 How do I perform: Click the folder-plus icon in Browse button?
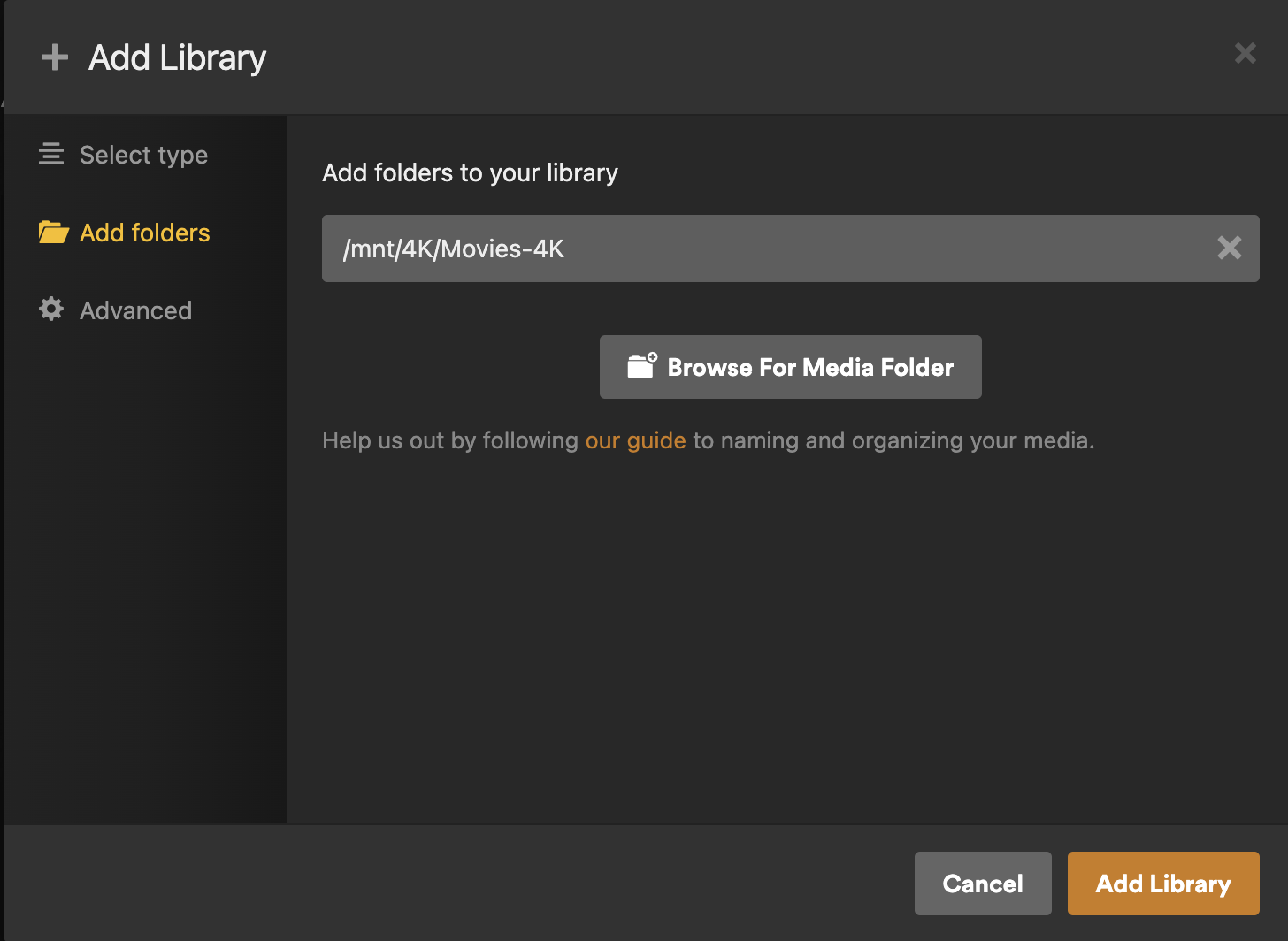tap(642, 365)
